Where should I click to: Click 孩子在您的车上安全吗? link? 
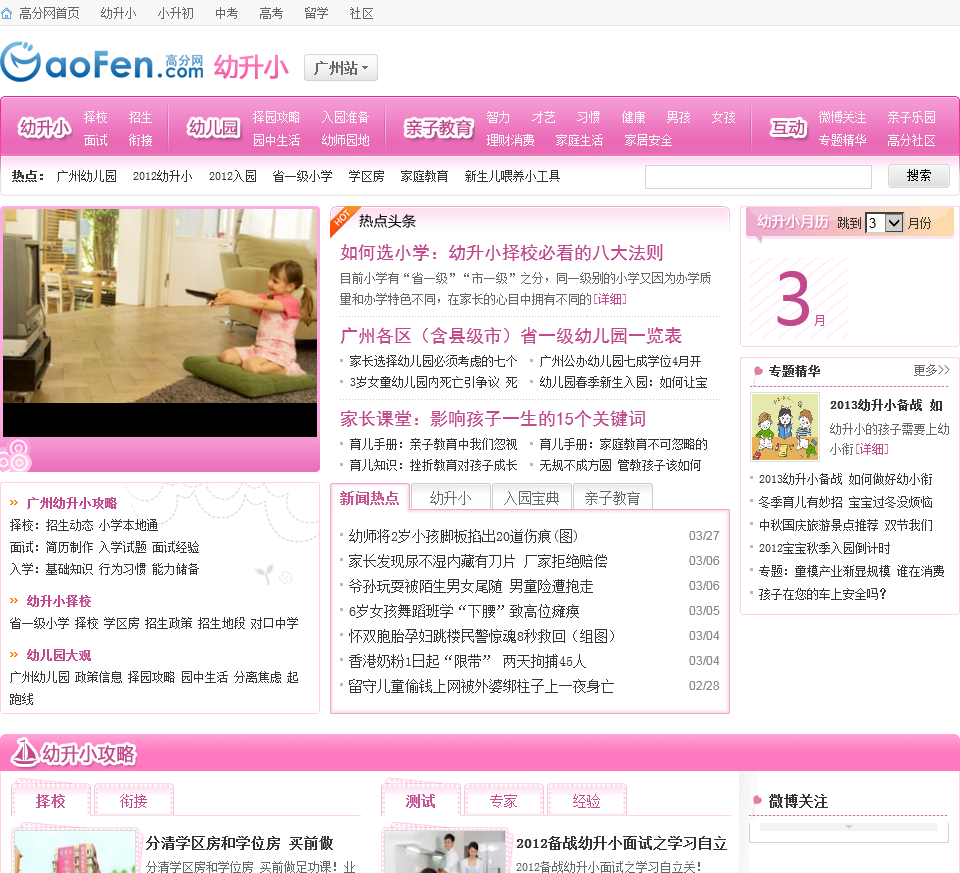[822, 594]
